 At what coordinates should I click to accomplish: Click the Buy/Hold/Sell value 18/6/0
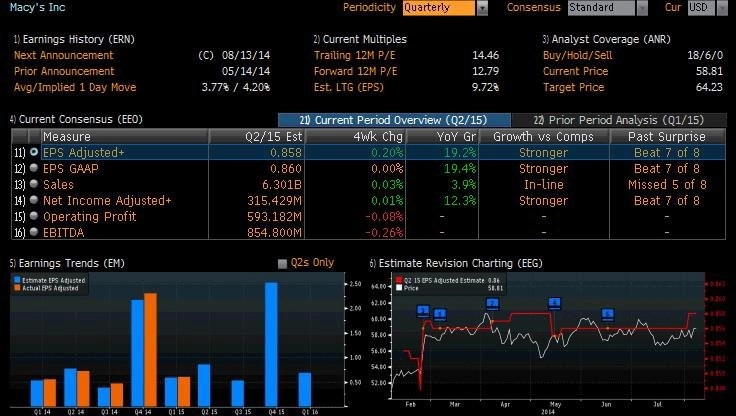point(705,55)
